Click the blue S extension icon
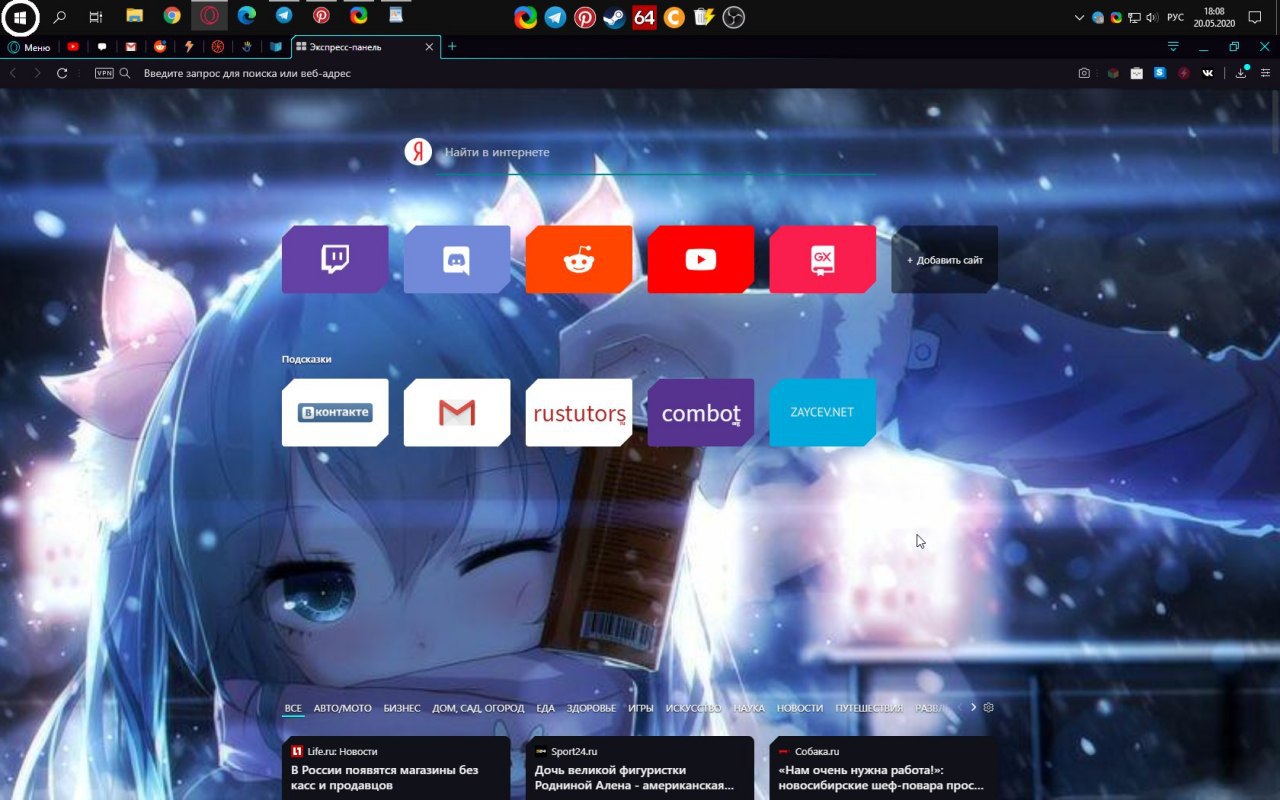 click(1160, 73)
